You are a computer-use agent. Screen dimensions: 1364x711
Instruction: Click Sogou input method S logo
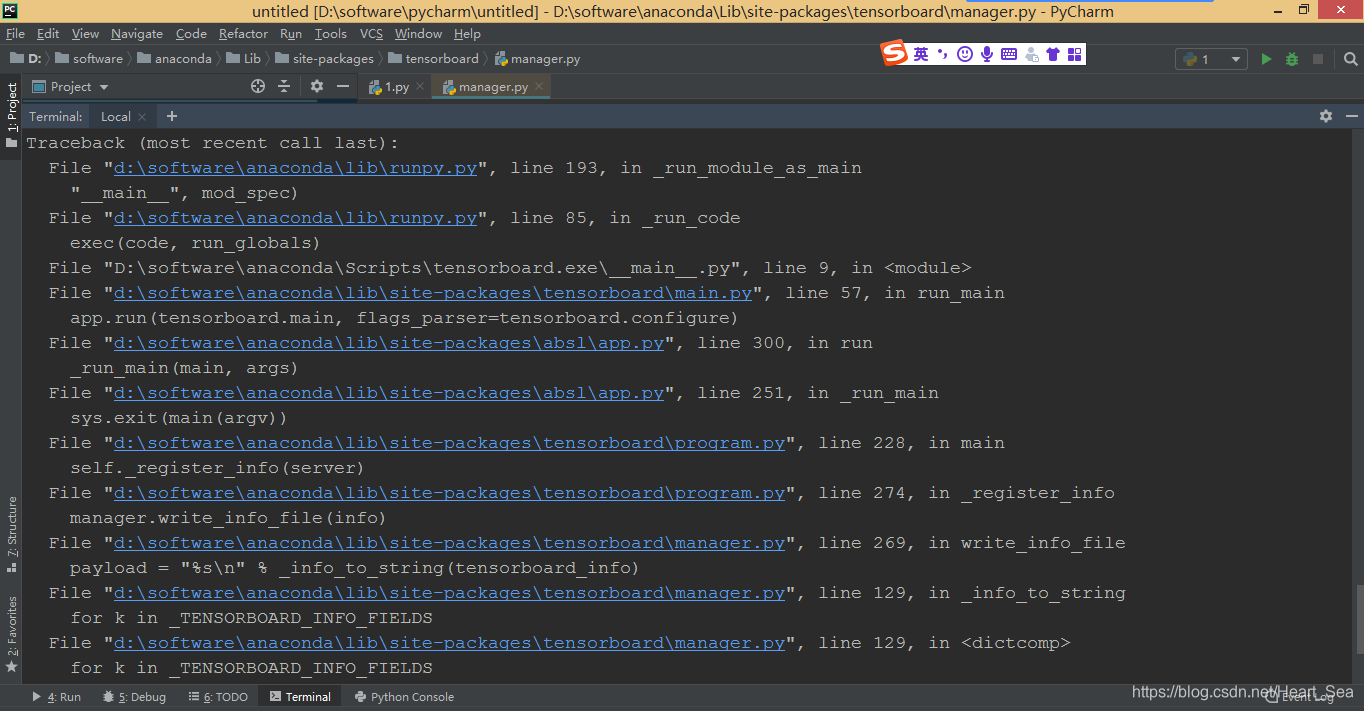(x=894, y=54)
